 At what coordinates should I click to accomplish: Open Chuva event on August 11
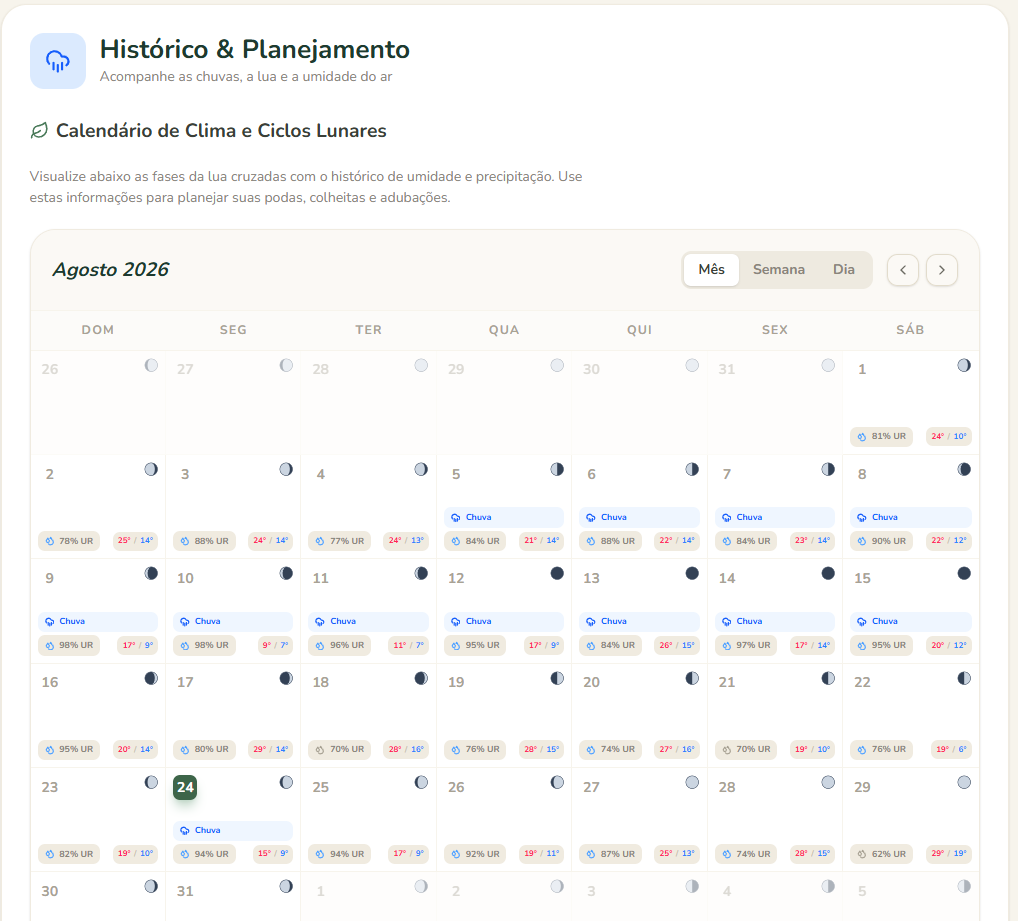pos(368,621)
